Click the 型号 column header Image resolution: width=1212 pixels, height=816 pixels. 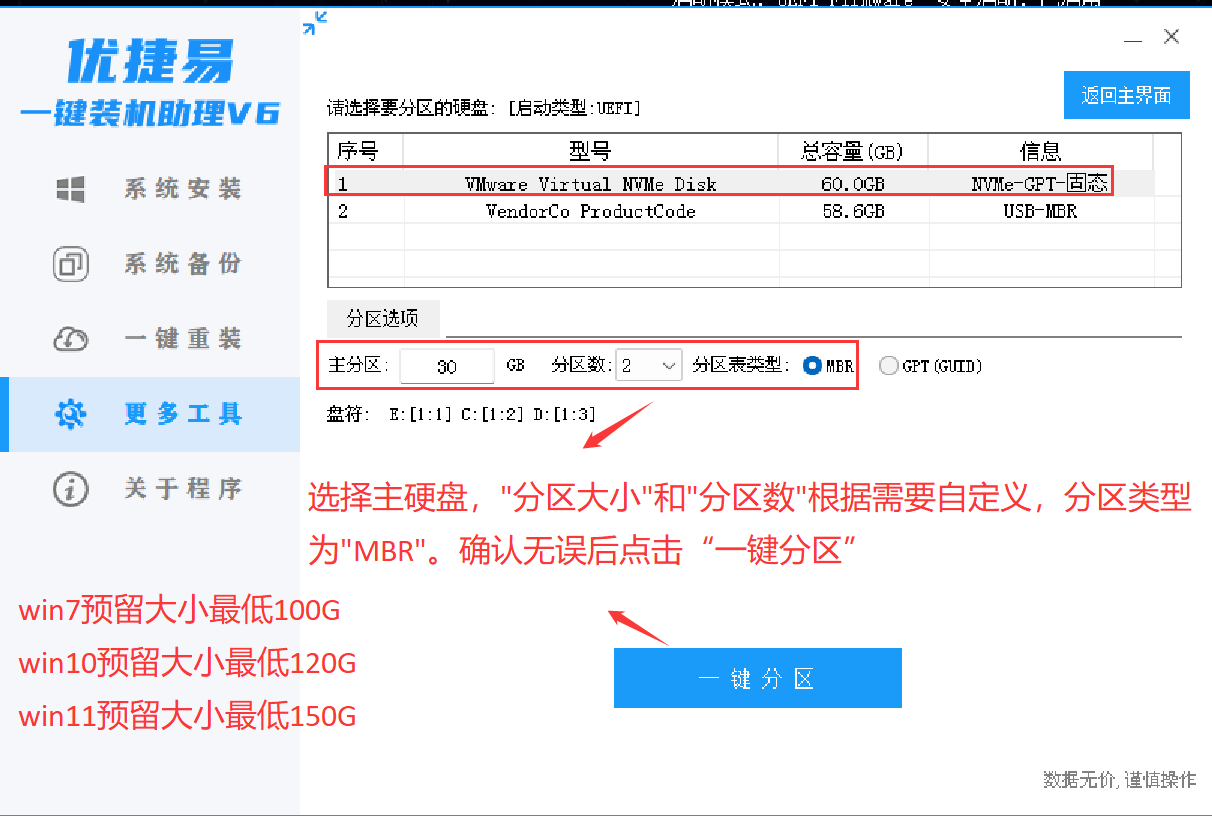(590, 151)
